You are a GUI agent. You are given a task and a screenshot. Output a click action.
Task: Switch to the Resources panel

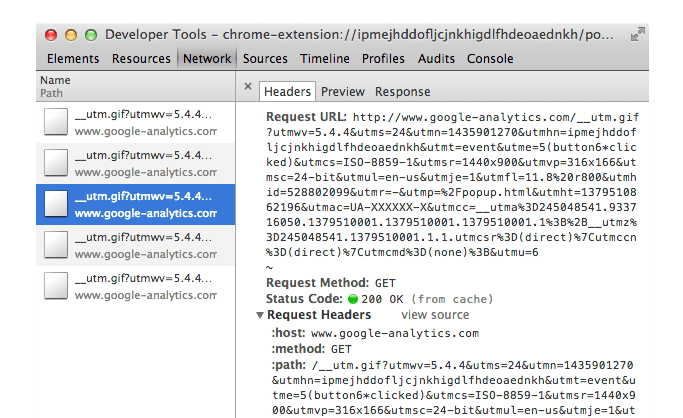click(x=141, y=59)
